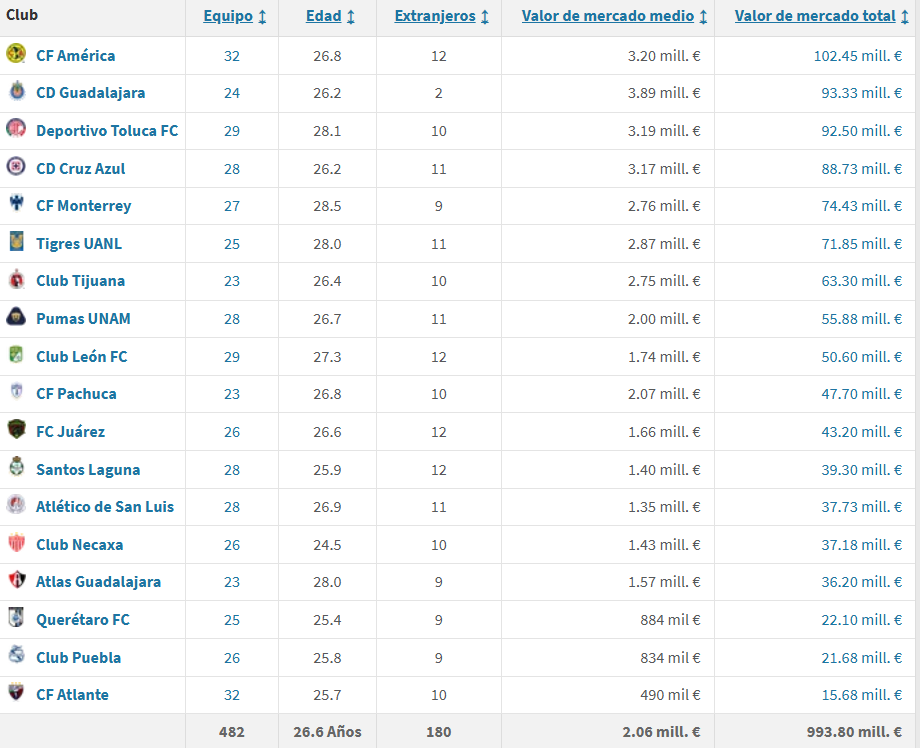The width and height of the screenshot is (920, 748).
Task: Click the footer total squad count 482
Action: click(232, 732)
